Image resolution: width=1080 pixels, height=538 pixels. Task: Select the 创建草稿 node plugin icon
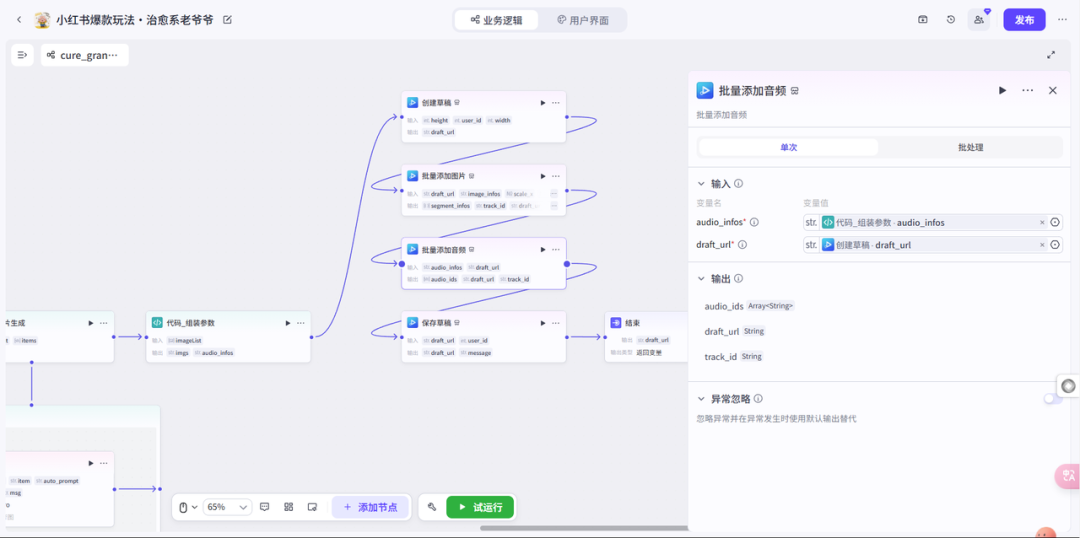tap(412, 103)
